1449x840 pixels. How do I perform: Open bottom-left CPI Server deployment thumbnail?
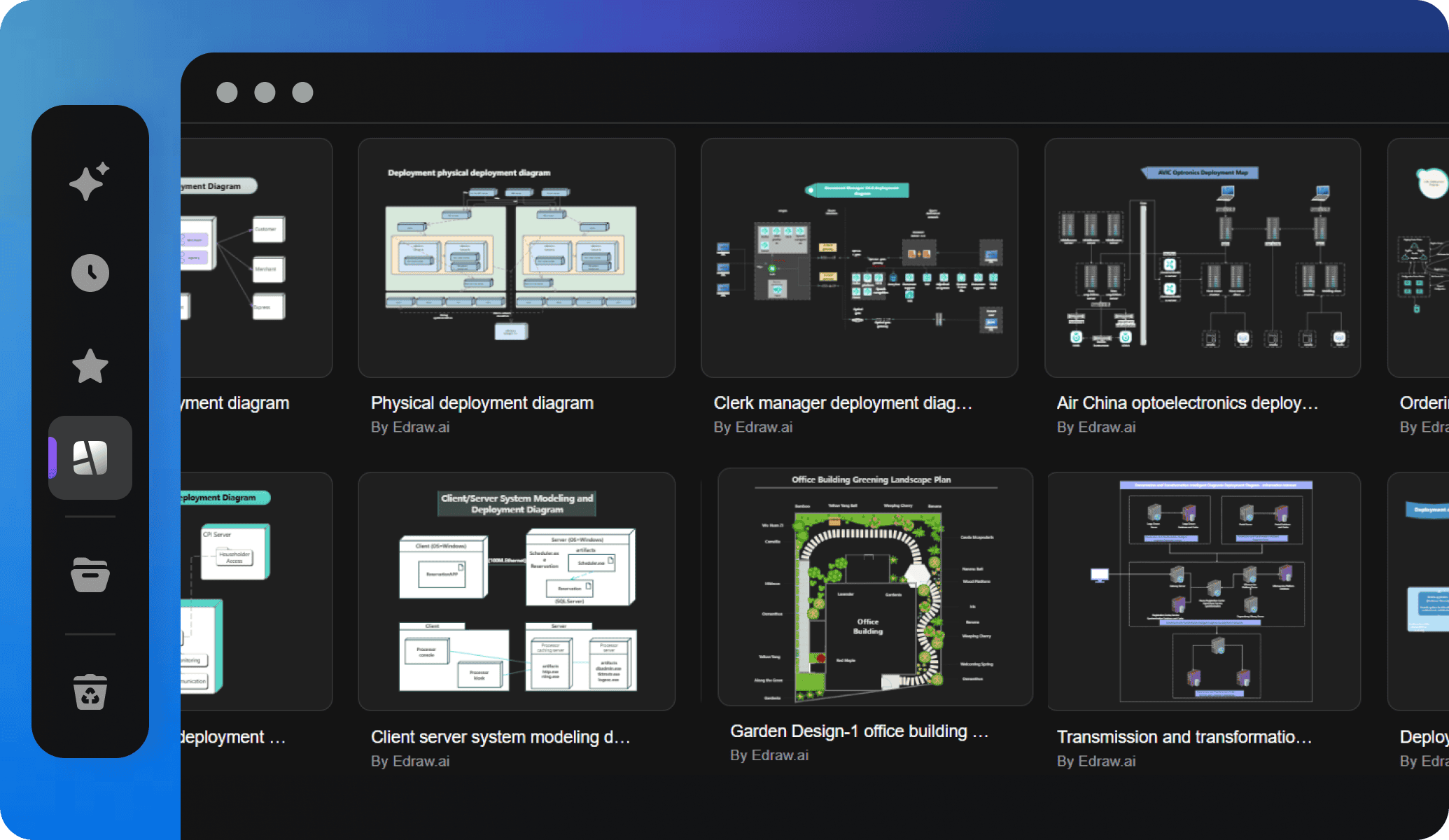256,591
